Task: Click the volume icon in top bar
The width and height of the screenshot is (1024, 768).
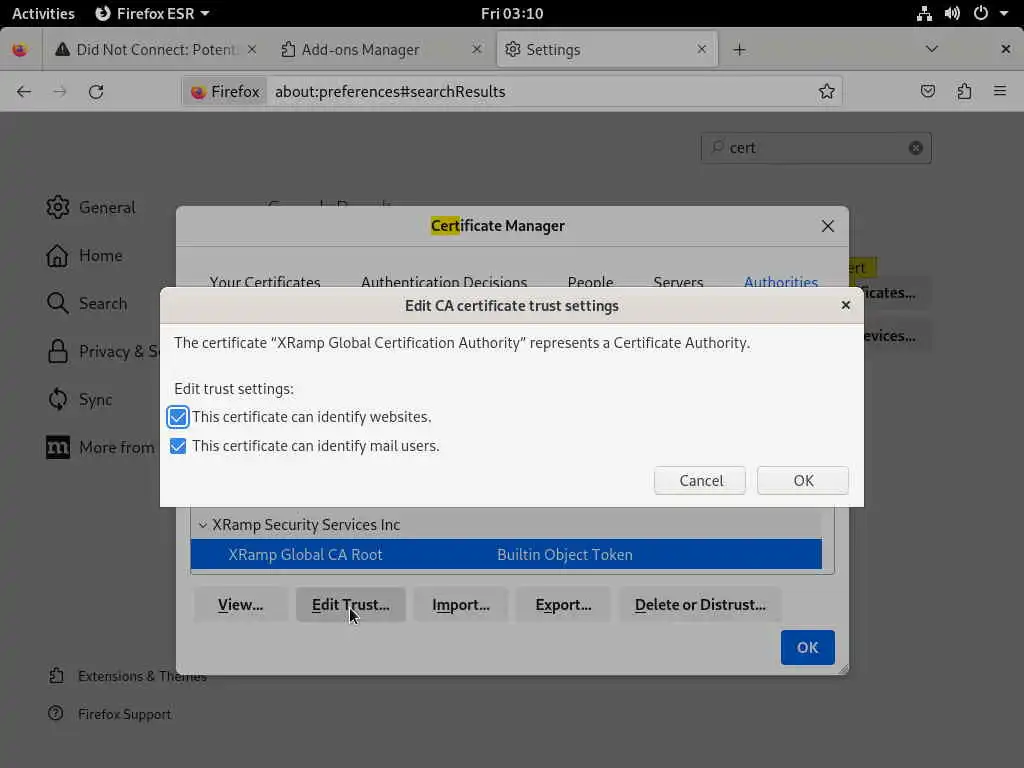Action: 952,13
